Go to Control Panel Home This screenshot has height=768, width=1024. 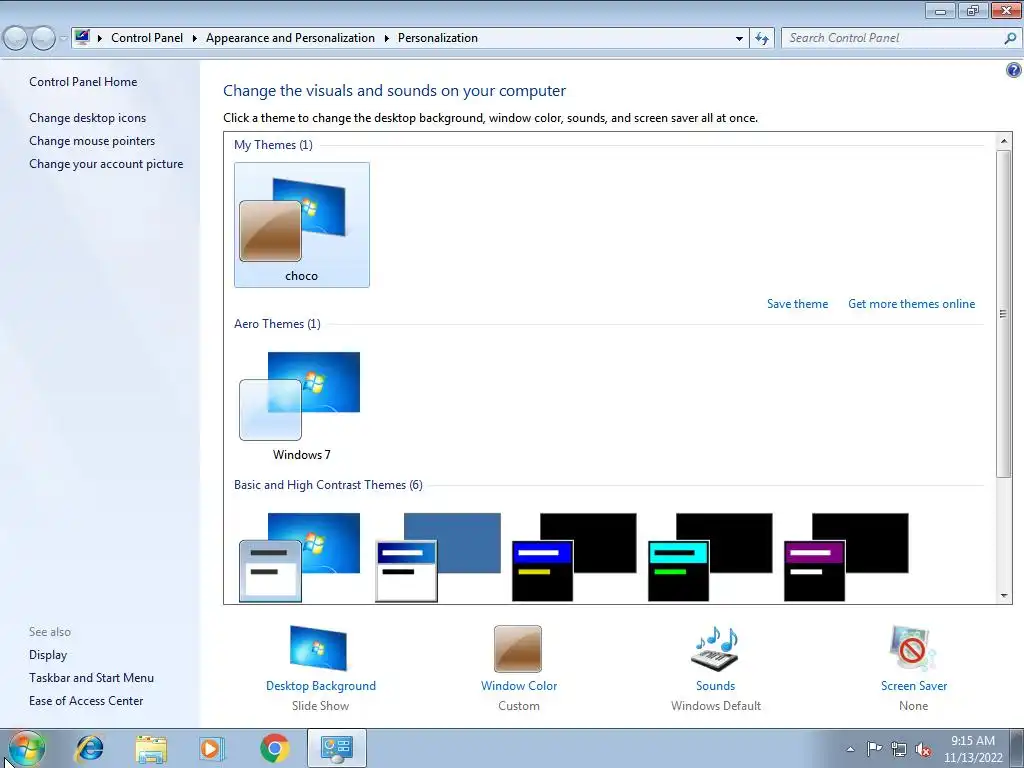tap(83, 82)
